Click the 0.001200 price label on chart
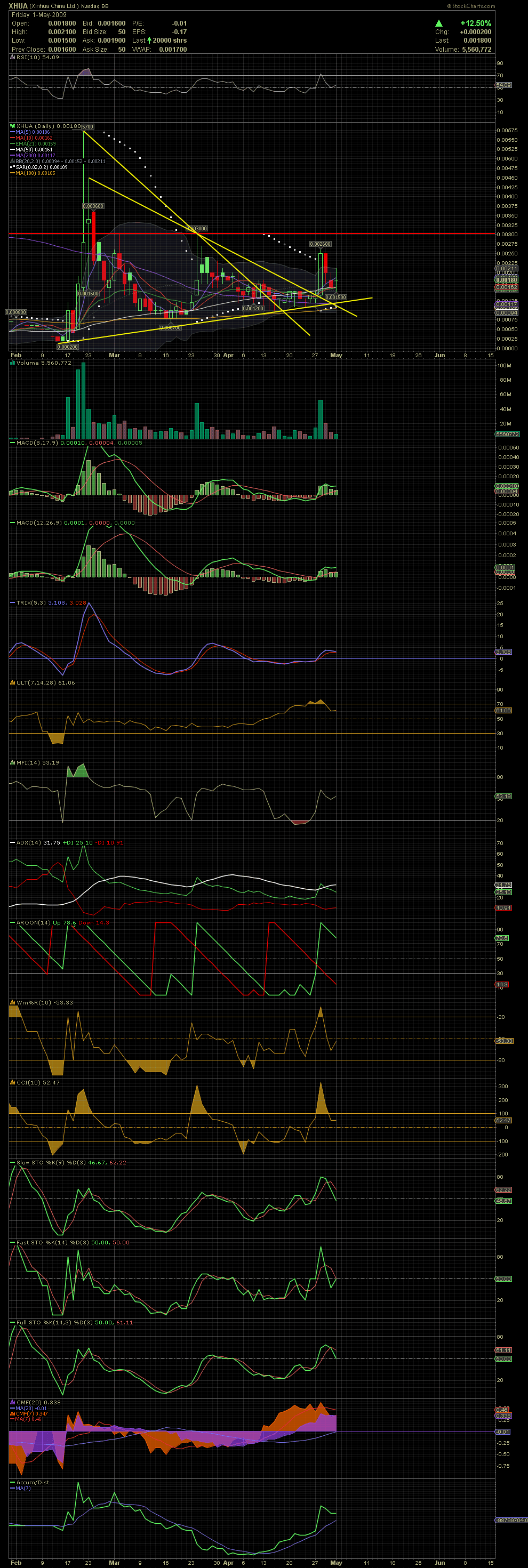Image resolution: width=528 pixels, height=1568 pixels. [x=253, y=308]
